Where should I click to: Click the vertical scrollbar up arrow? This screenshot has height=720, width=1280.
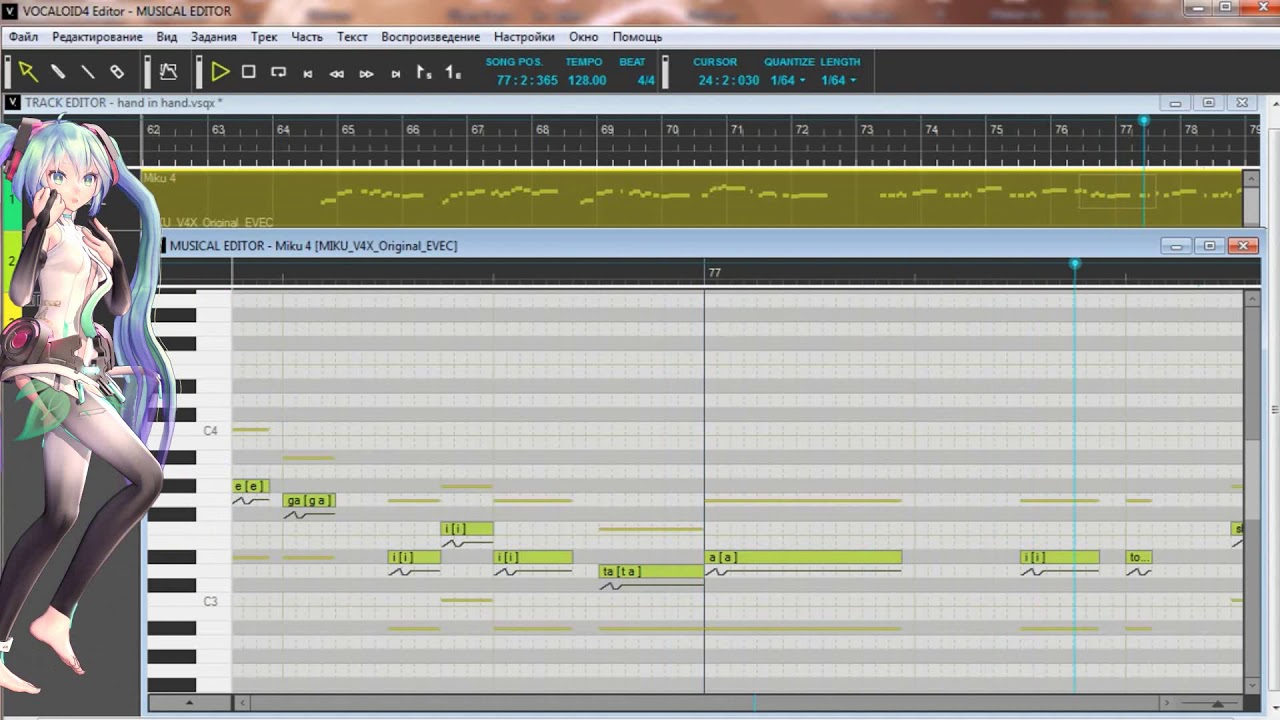click(1254, 297)
